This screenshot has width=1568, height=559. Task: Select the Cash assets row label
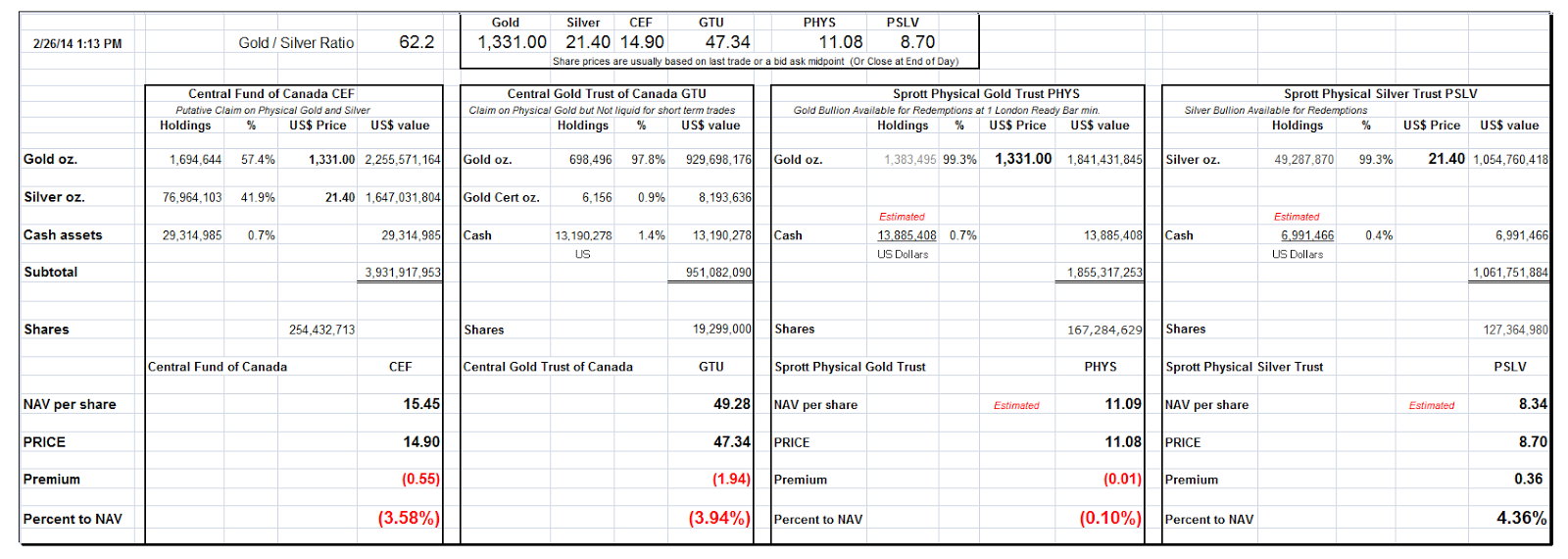pos(63,235)
